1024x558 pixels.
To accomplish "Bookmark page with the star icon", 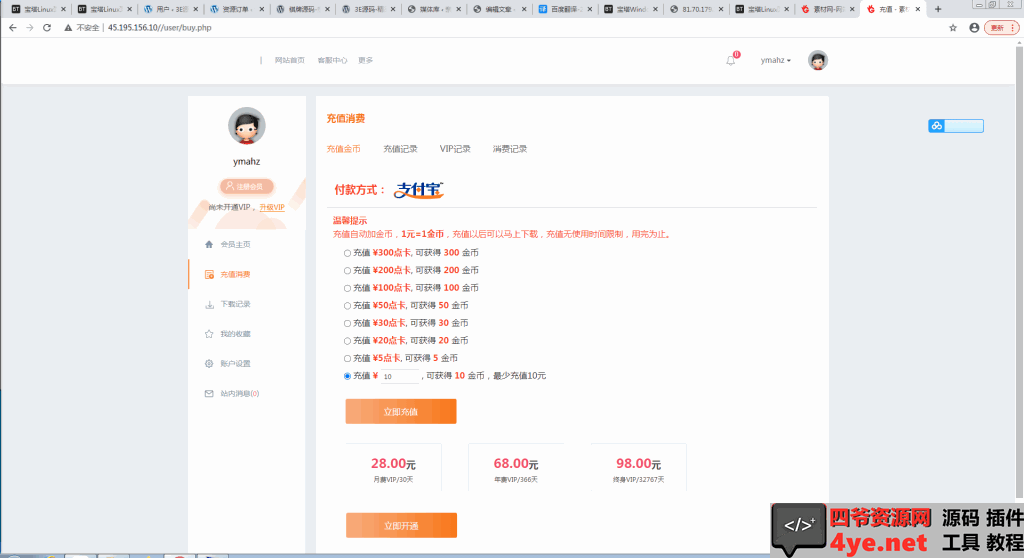I will tap(953, 28).
